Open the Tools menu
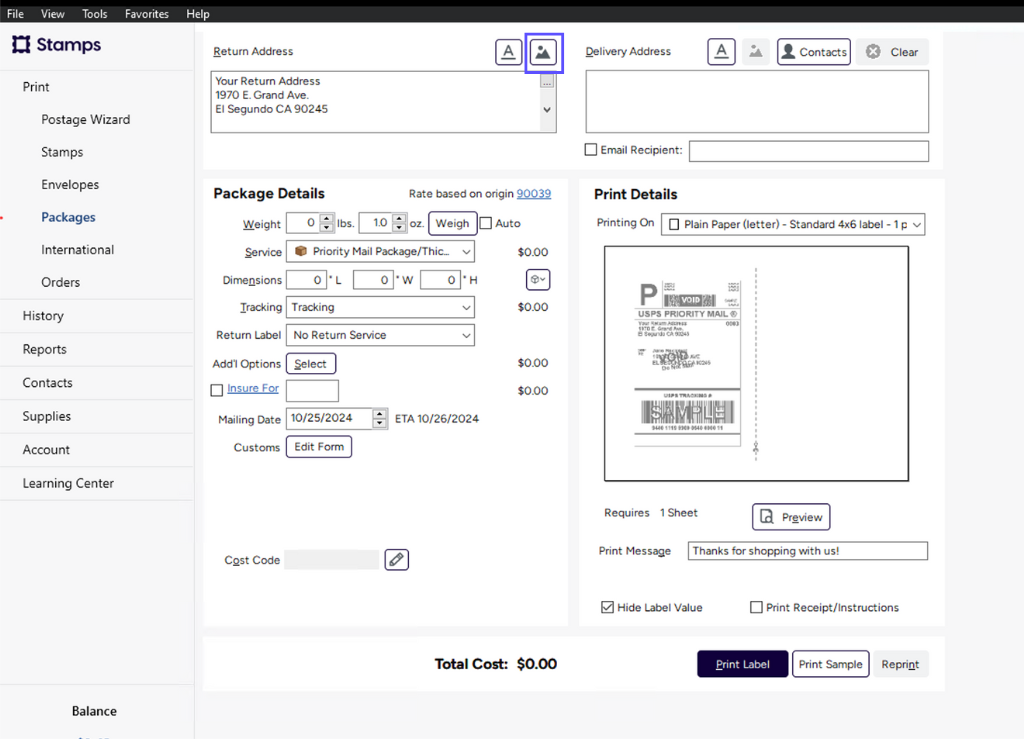 click(x=94, y=13)
